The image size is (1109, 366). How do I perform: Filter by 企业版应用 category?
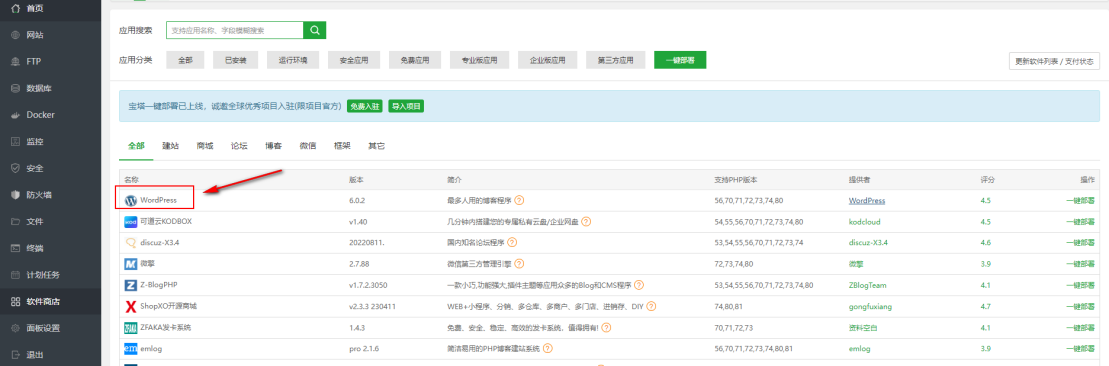pyautogui.click(x=547, y=60)
